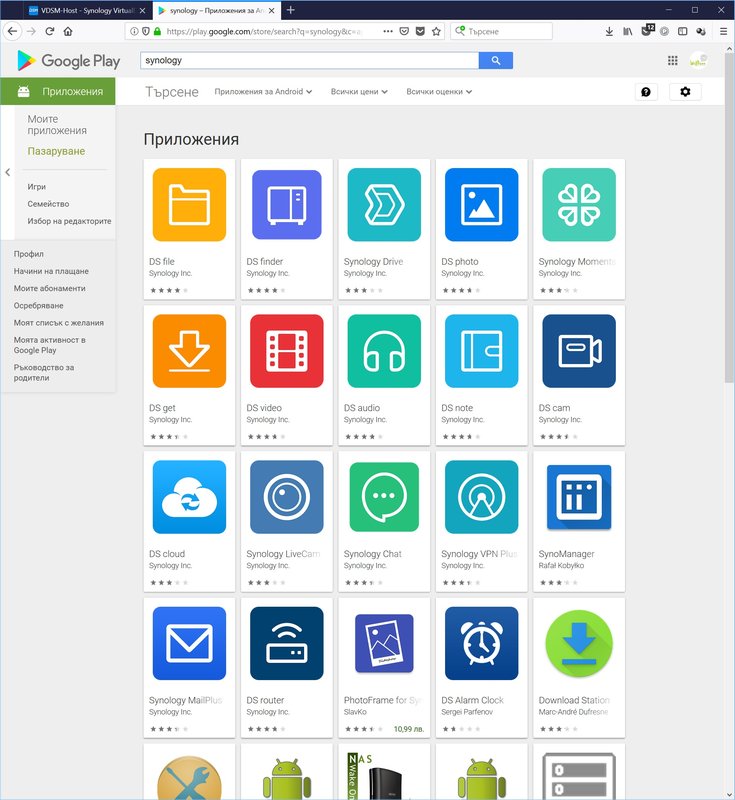Open the Synology Chat app icon
735x800 pixels.
[x=384, y=497]
